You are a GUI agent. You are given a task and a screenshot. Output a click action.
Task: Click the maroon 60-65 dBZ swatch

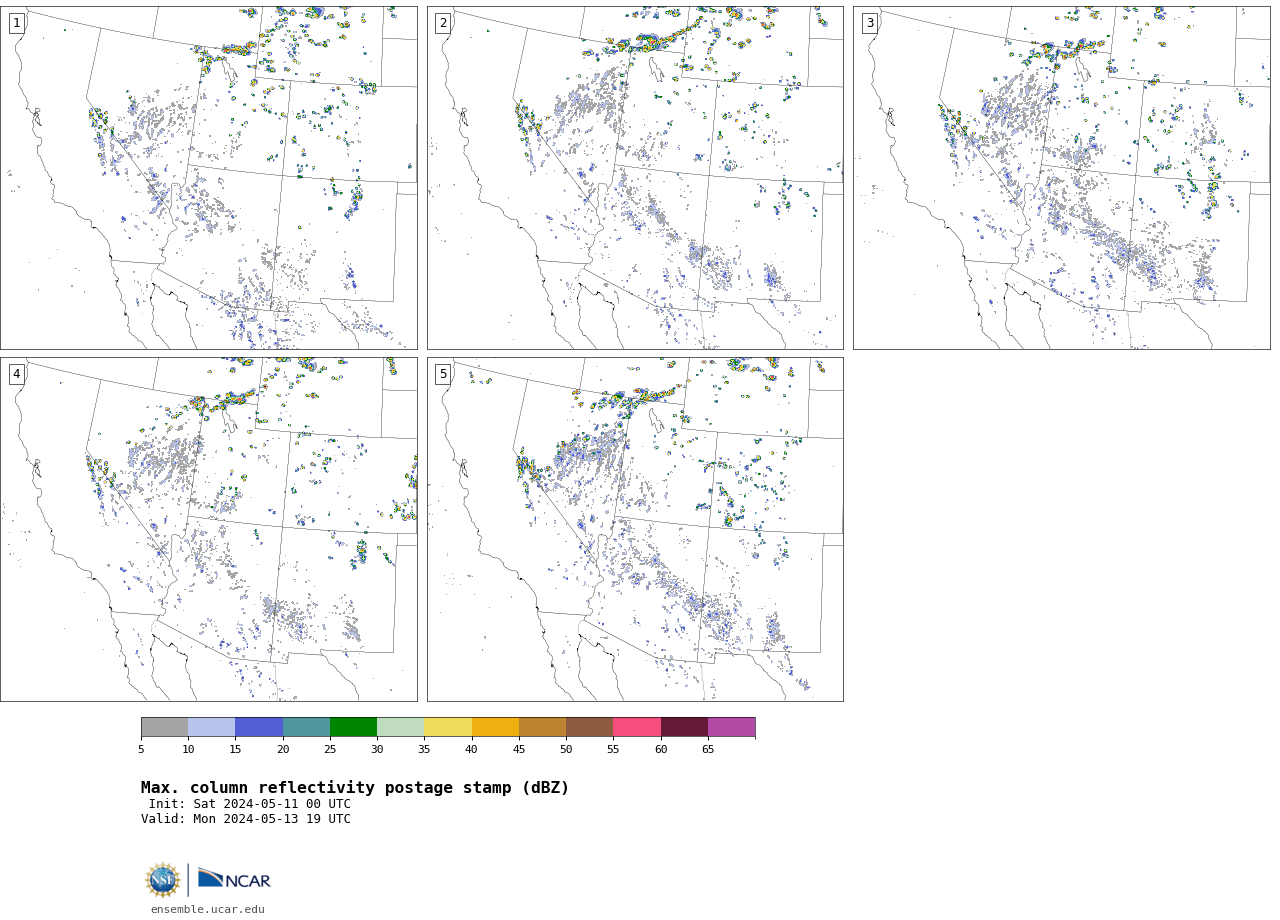pos(684,727)
